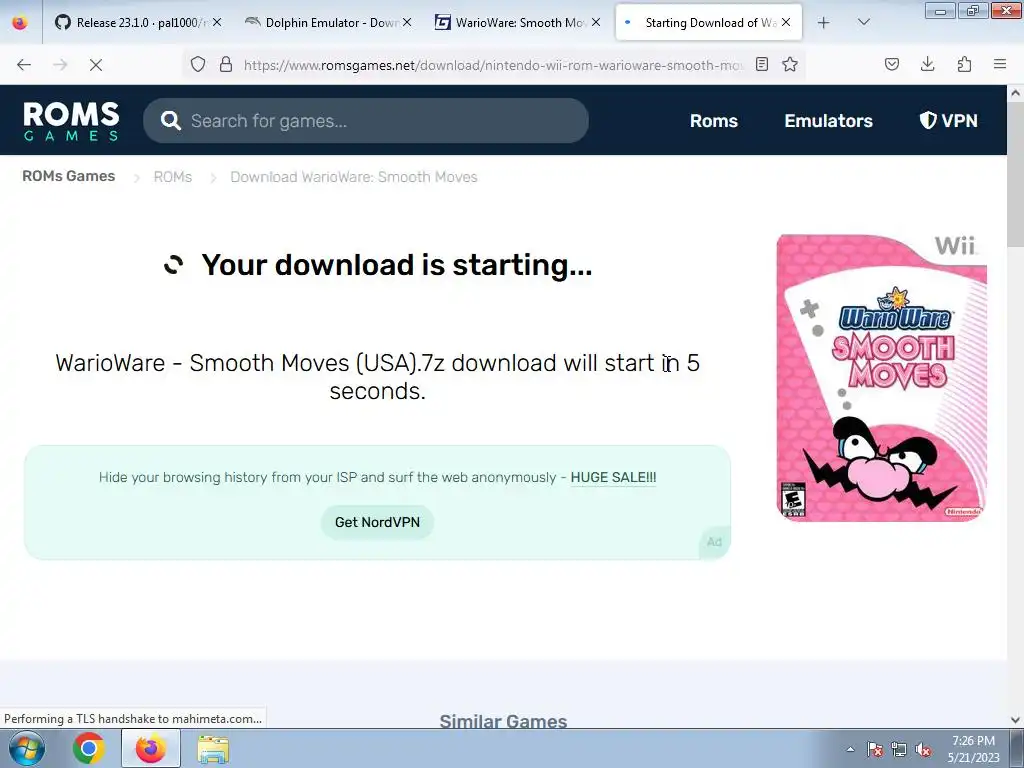Screen dimensions: 1024x768
Task: Click the Save to Pocket icon
Action: tap(892, 64)
